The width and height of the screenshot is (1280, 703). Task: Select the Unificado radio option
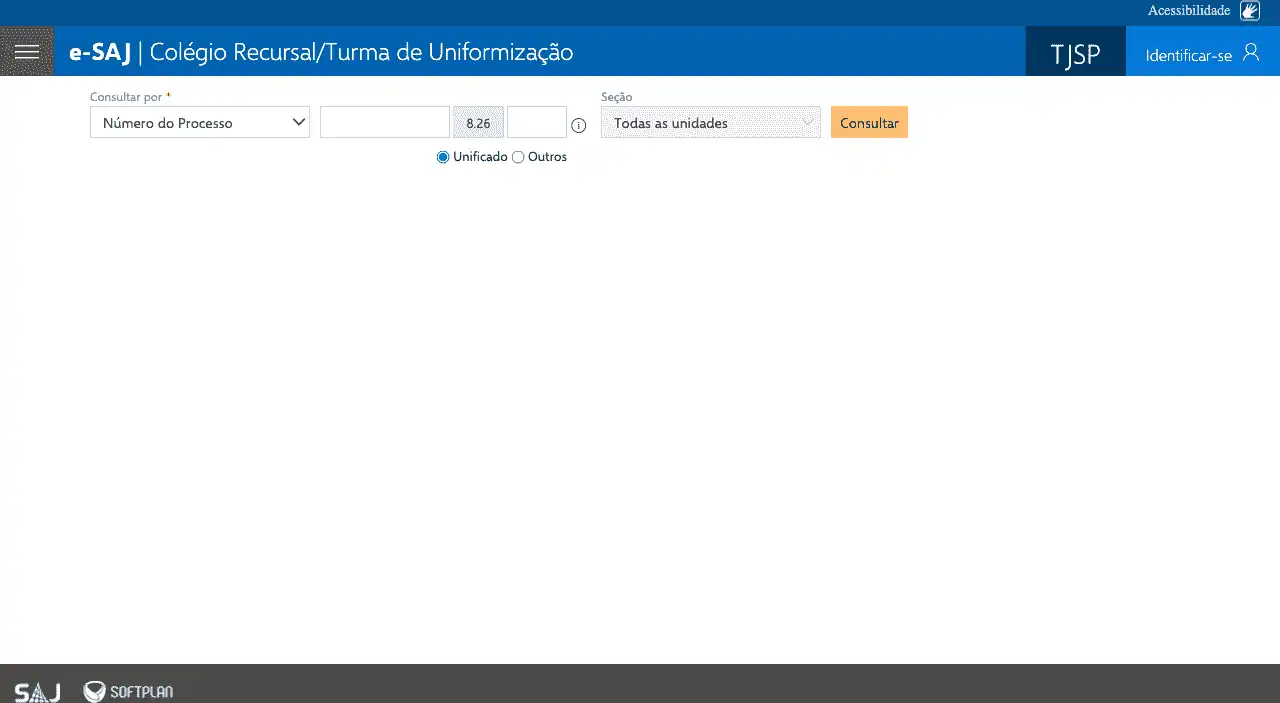(443, 157)
